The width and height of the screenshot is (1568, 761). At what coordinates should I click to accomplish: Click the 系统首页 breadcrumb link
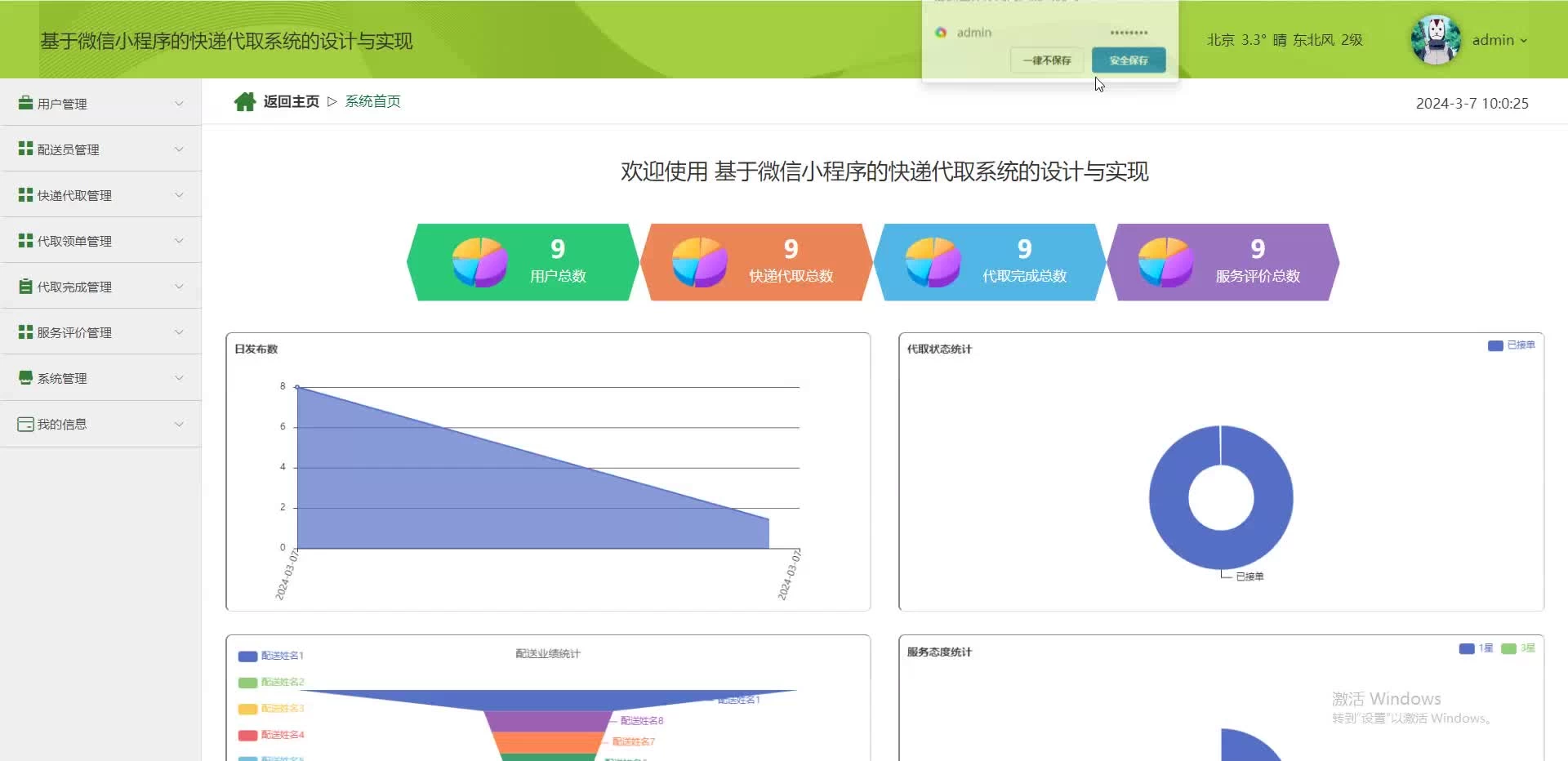click(372, 101)
